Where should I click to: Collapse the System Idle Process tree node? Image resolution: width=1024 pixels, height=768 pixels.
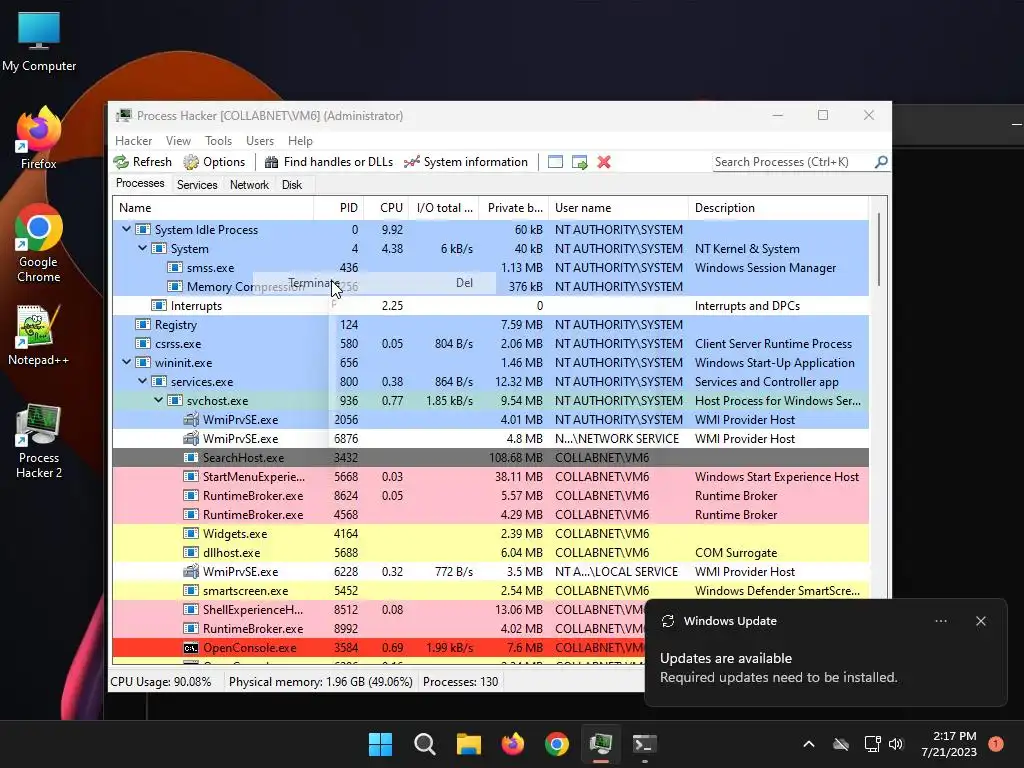[127, 229]
